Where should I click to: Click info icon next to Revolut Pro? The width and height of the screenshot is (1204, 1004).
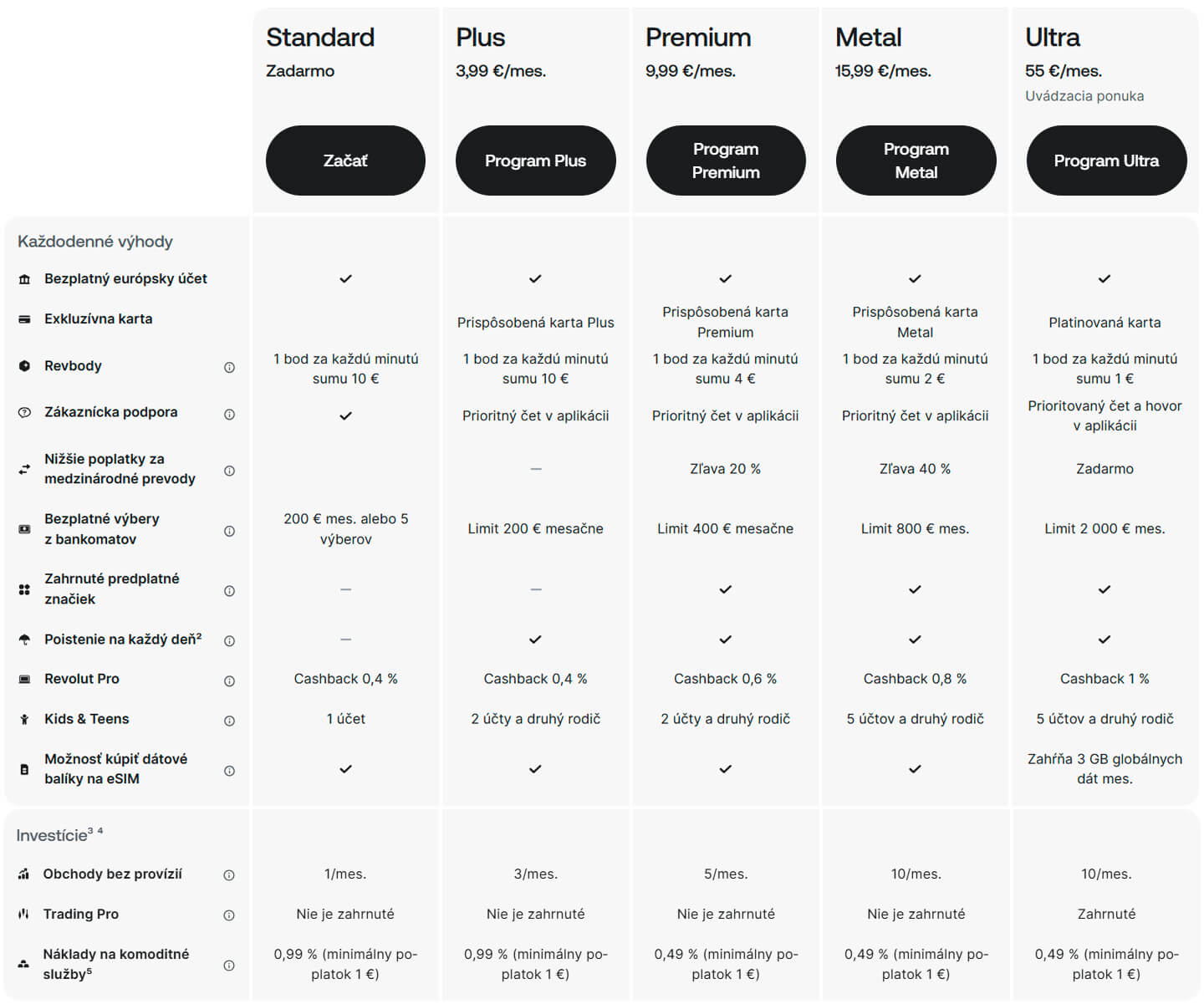pyautogui.click(x=229, y=681)
